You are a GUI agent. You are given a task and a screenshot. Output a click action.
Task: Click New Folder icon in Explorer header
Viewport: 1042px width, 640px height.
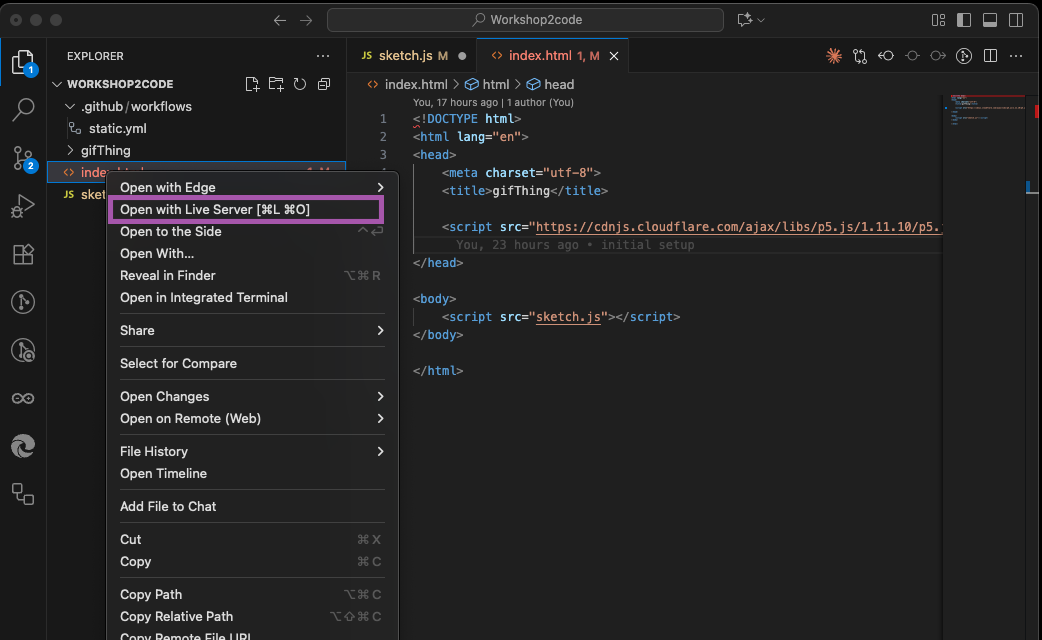tap(276, 84)
